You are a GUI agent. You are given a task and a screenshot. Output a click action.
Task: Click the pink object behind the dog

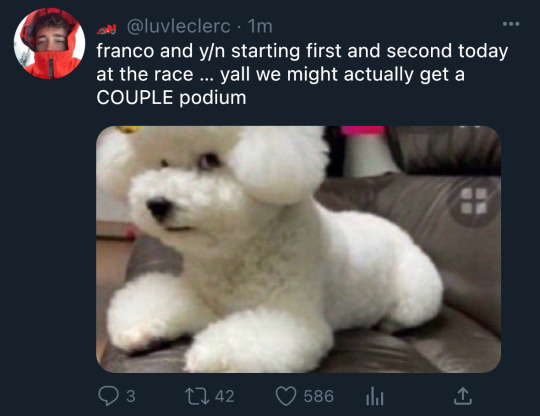tap(362, 131)
